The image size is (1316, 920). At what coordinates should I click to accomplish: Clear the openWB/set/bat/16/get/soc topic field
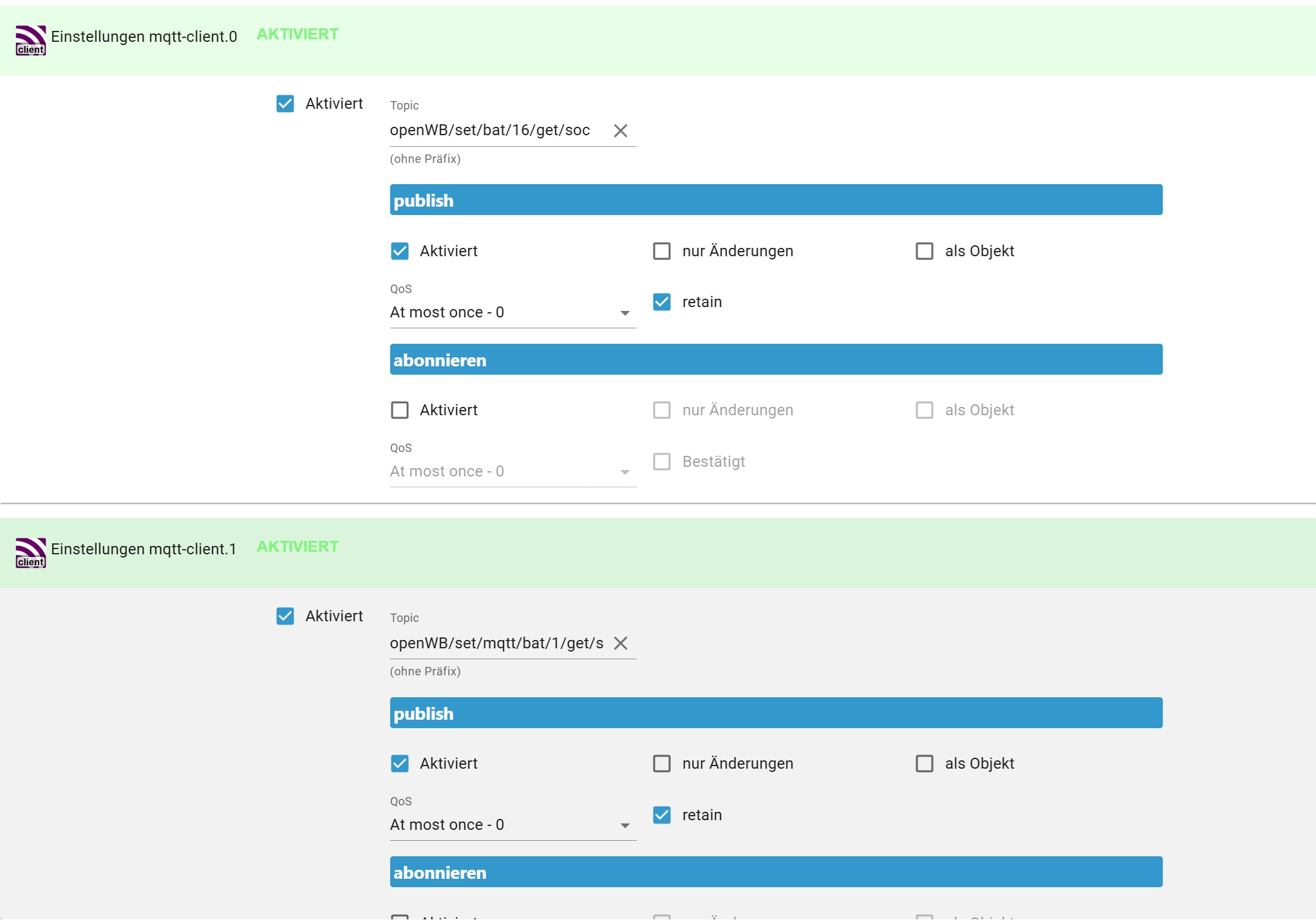click(x=620, y=131)
